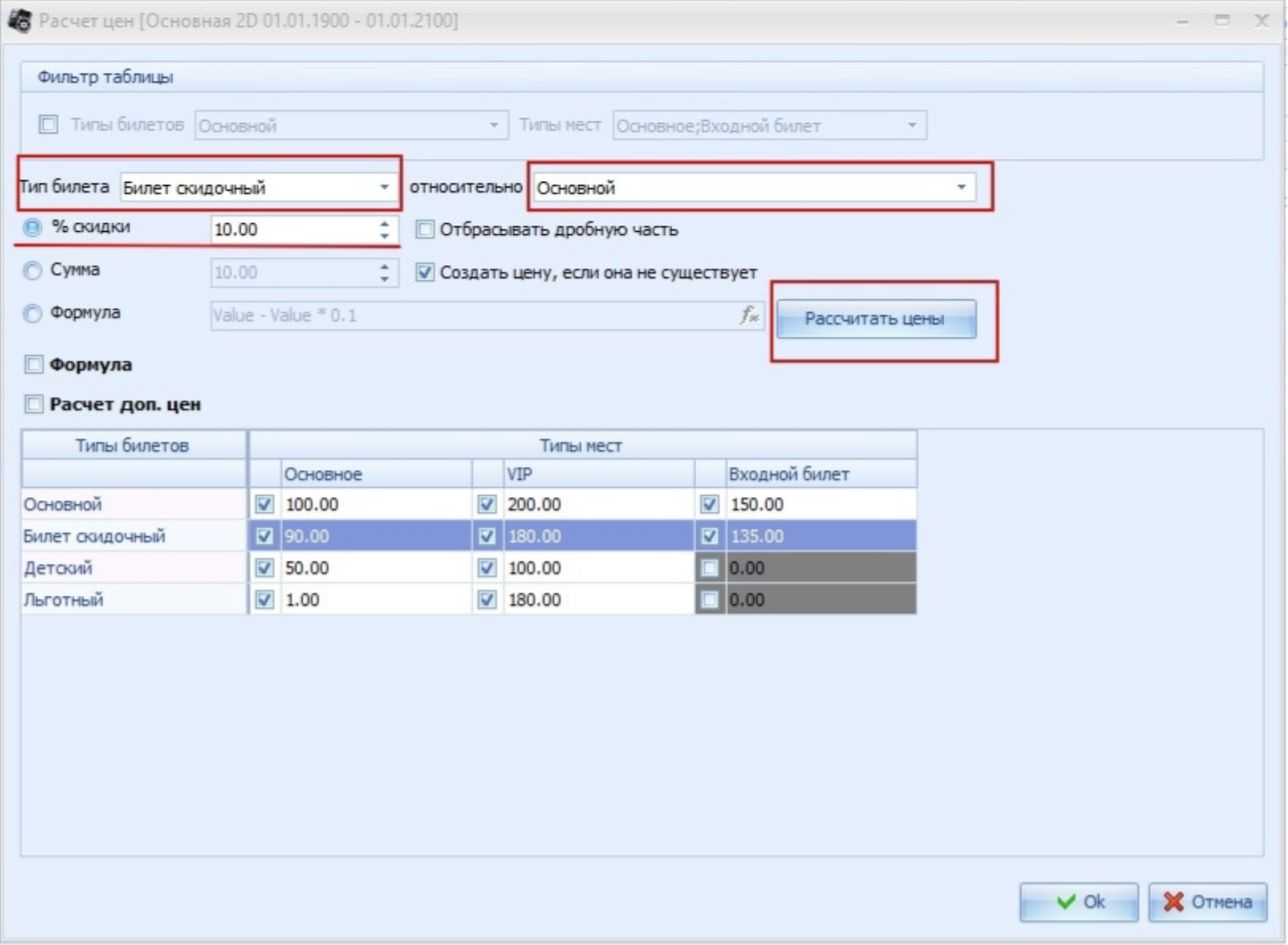Uncheck Билет скидочный Входной билет checkbox

(x=709, y=536)
